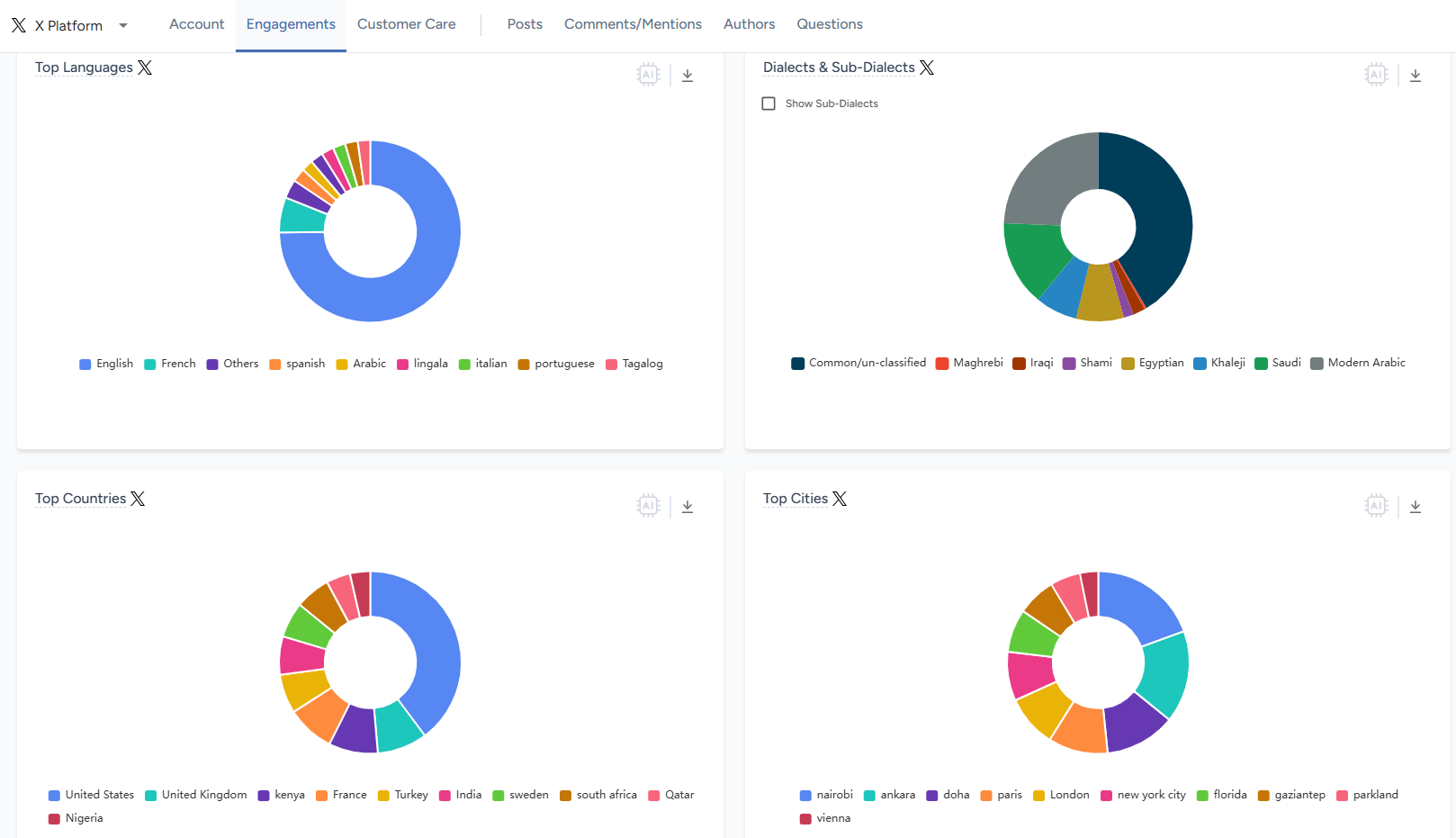Download the Top Languages chart
This screenshot has height=838, width=1456.
click(x=688, y=76)
